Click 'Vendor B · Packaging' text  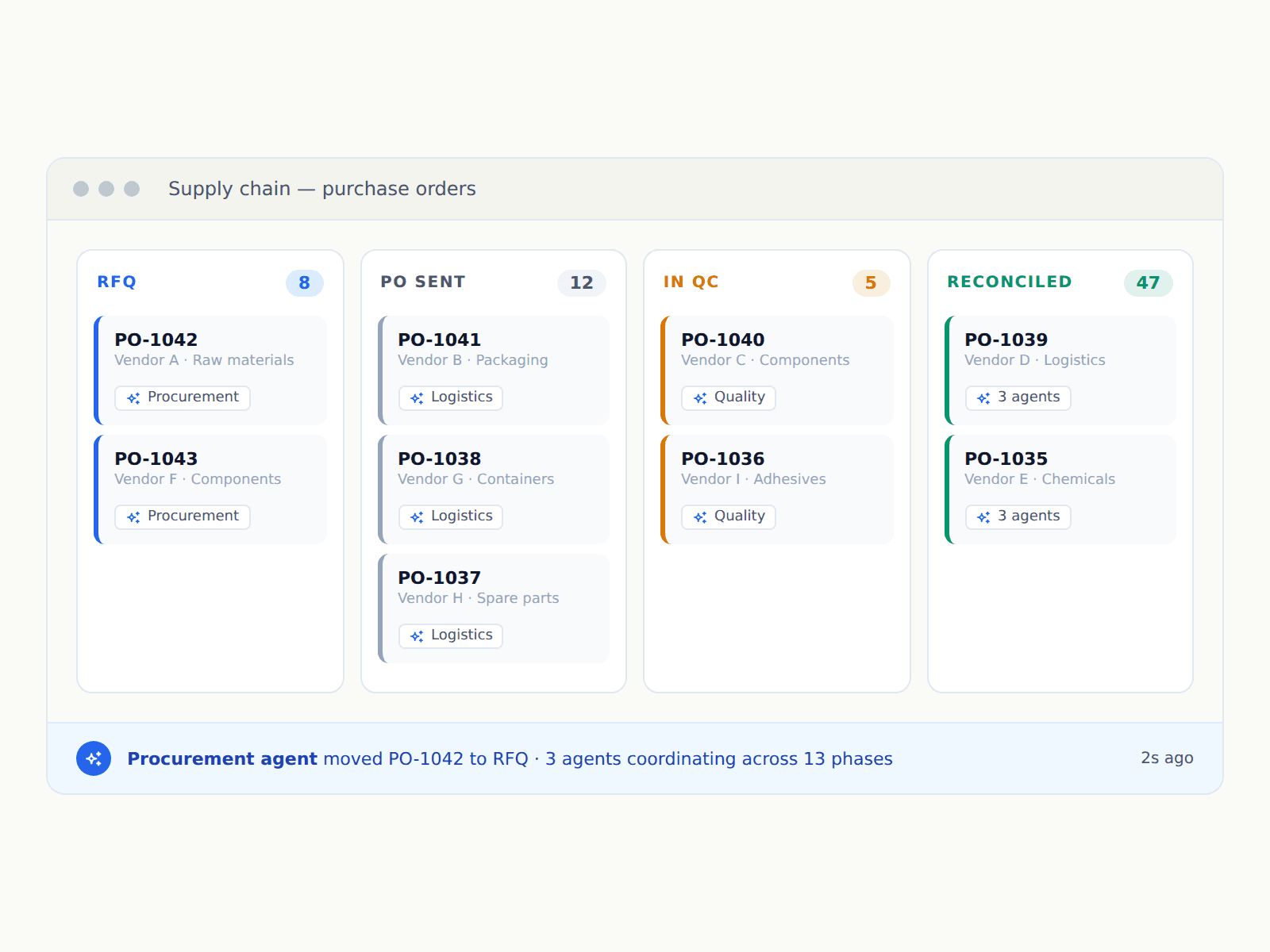click(x=473, y=360)
